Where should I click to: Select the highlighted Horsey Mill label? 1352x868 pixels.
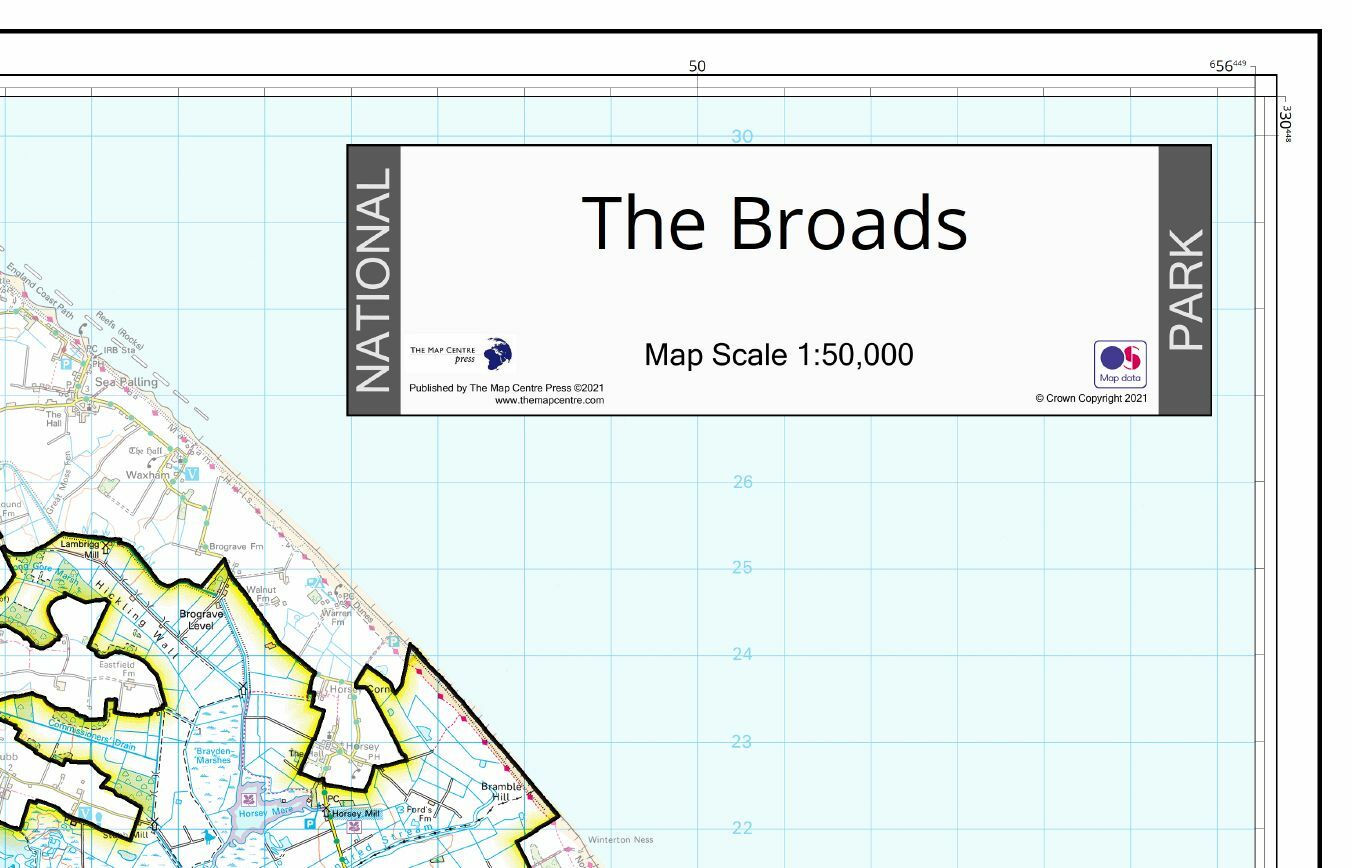click(x=355, y=813)
